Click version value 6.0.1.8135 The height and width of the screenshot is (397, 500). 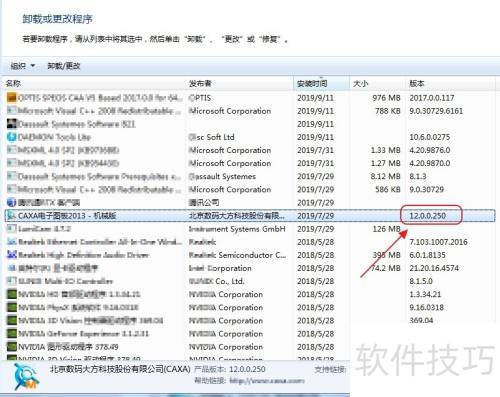(428, 255)
